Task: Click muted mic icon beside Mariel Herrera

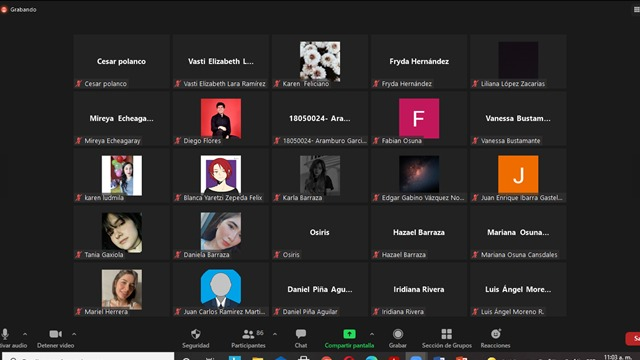Action: click(x=79, y=312)
